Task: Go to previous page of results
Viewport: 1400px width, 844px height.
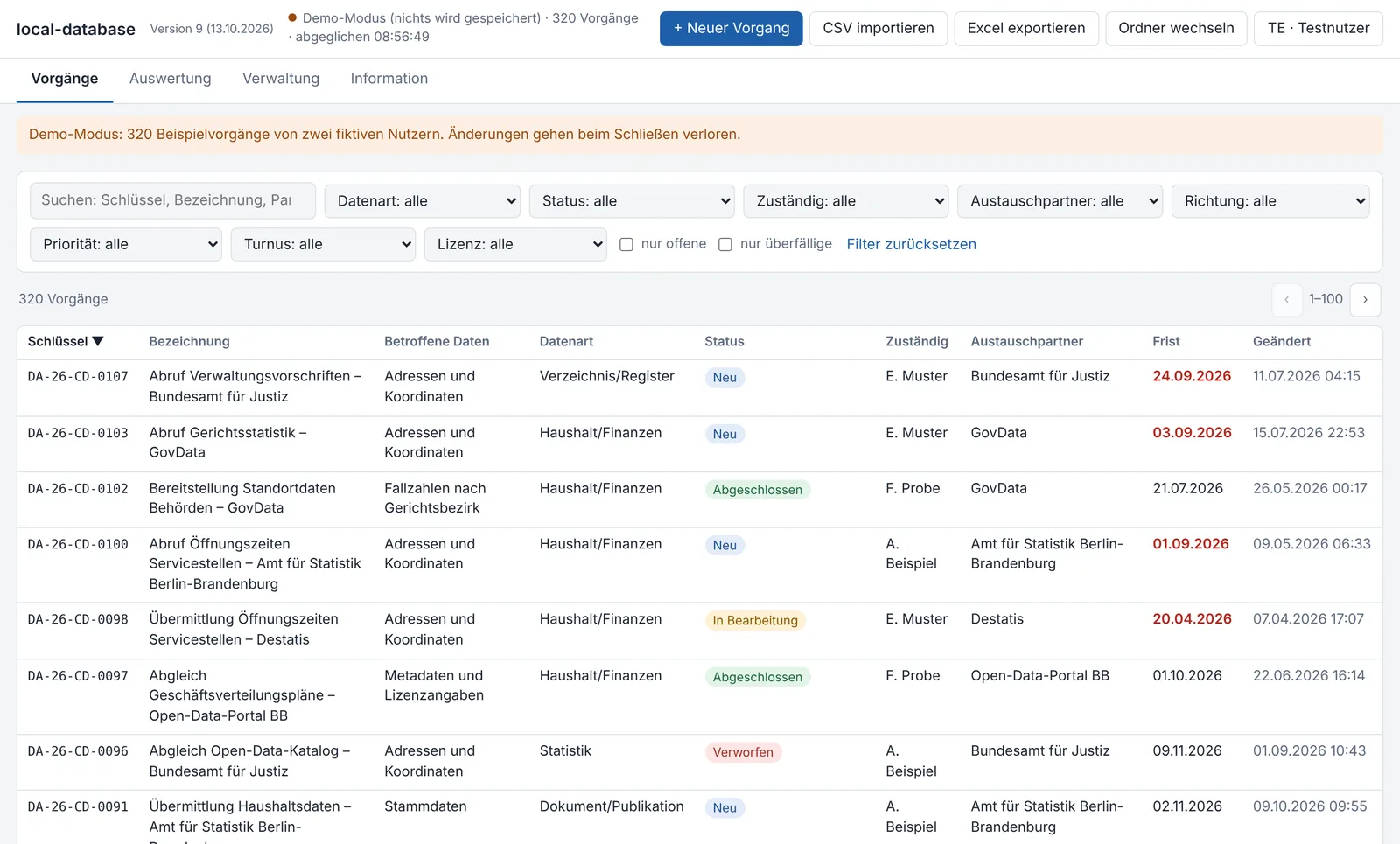Action: [1286, 299]
